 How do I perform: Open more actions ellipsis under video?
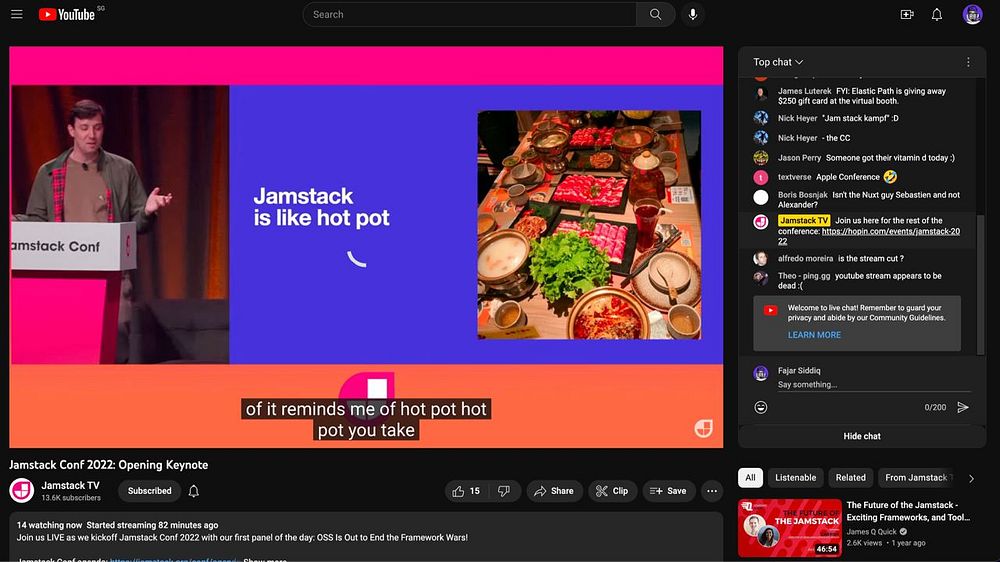pyautogui.click(x=712, y=491)
